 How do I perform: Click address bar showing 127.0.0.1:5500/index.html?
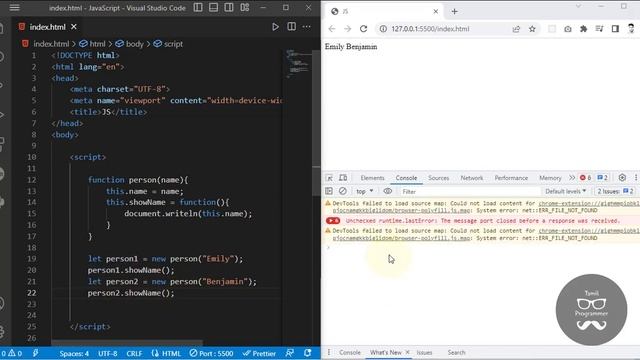[430, 29]
